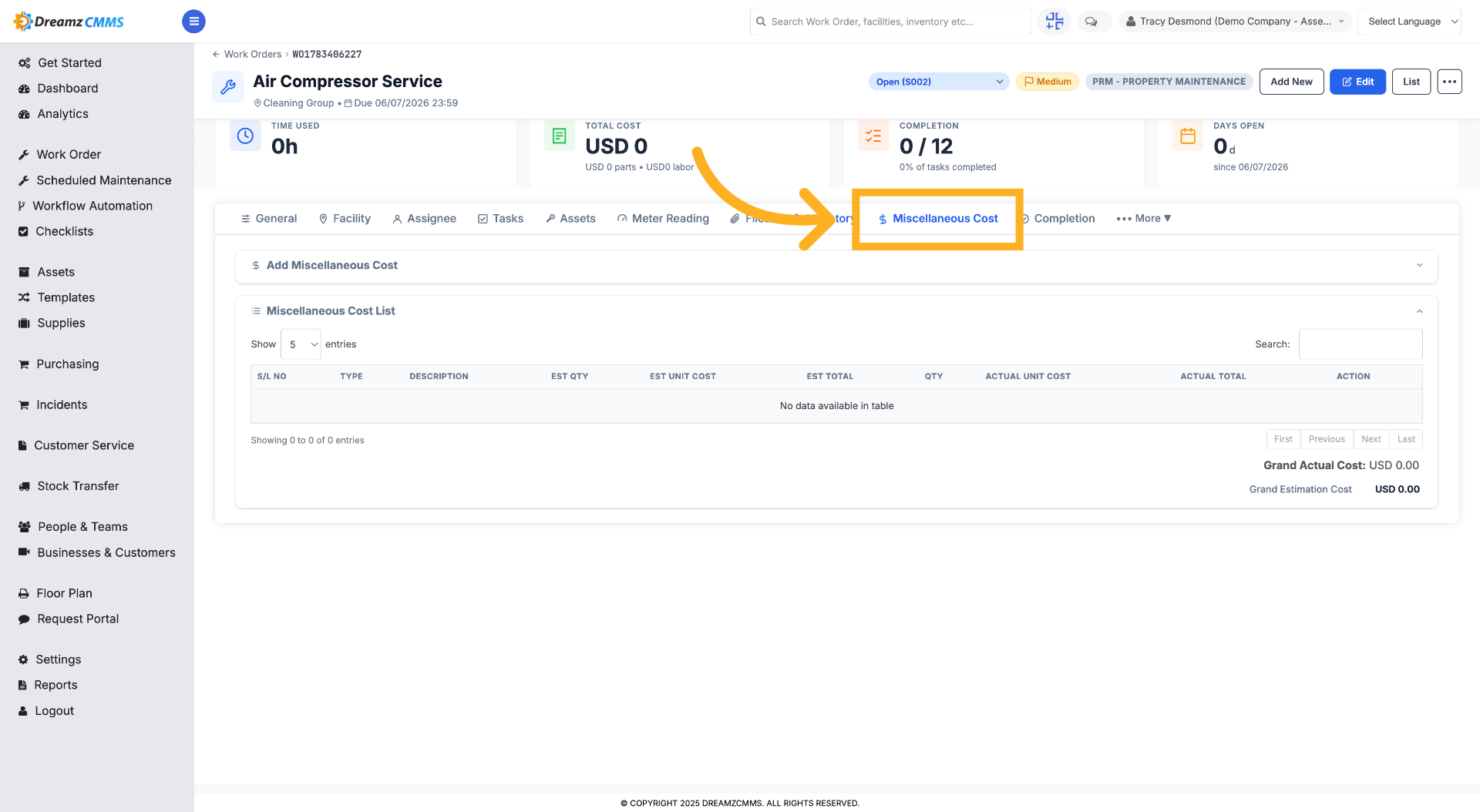The image size is (1480, 812).
Task: Open the More tabs dropdown
Action: 1144,219
